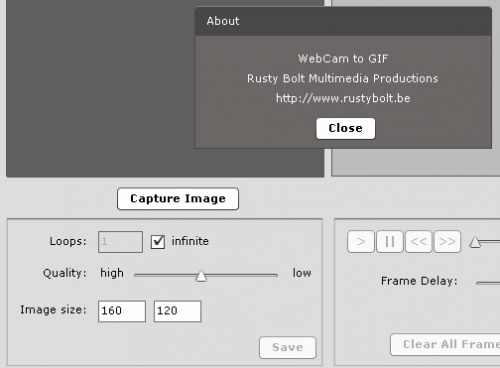Close the About dialog
Screen dimensions: 500x368
tap(345, 128)
